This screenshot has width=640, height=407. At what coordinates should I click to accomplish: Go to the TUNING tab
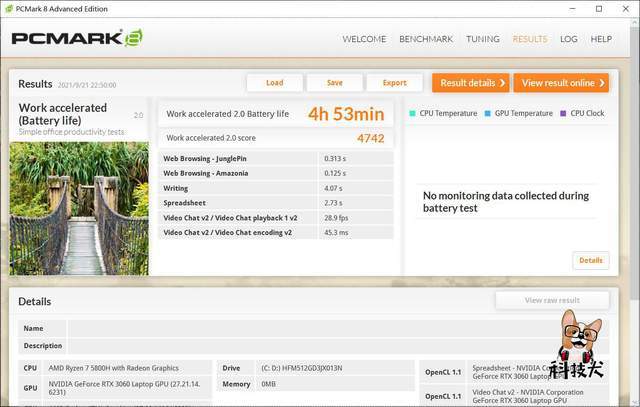click(483, 39)
